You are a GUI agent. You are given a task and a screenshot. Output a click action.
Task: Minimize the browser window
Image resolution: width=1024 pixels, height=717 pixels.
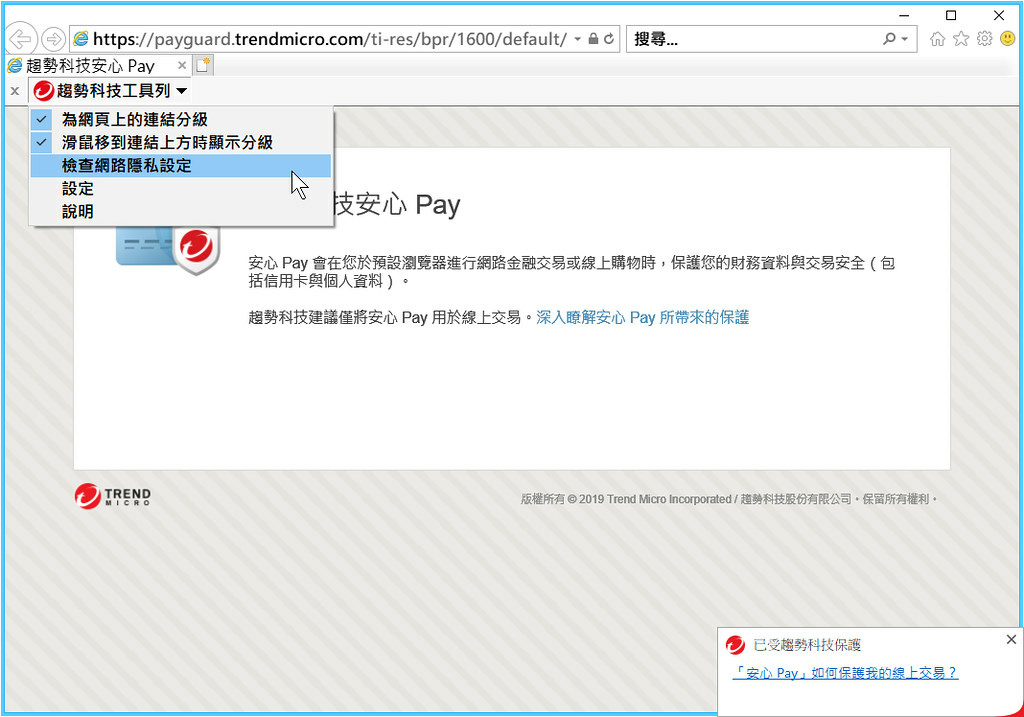[x=904, y=15]
